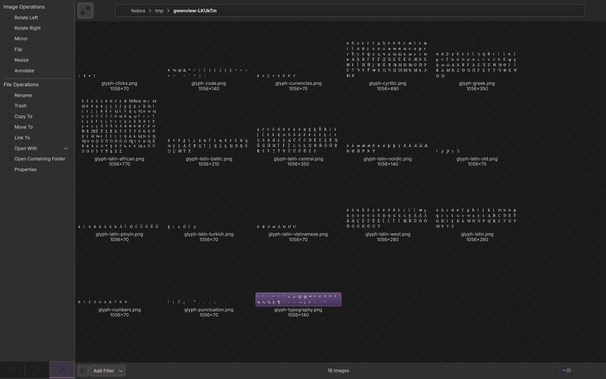Select the glyph-latin-african.png thumbnail
The width and height of the screenshot is (606, 379).
coord(119,126)
